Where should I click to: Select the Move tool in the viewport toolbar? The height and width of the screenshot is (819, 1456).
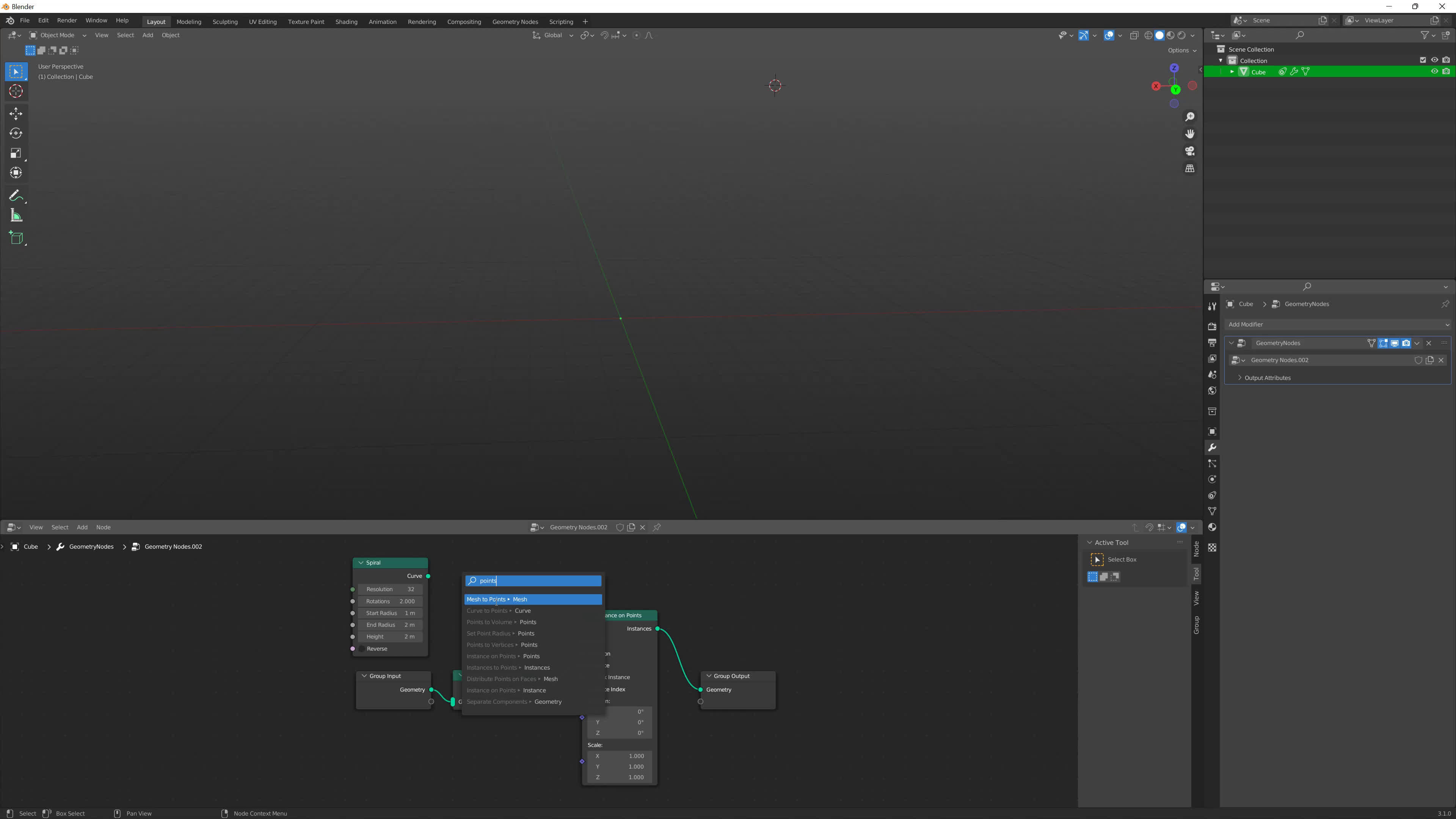[16, 114]
